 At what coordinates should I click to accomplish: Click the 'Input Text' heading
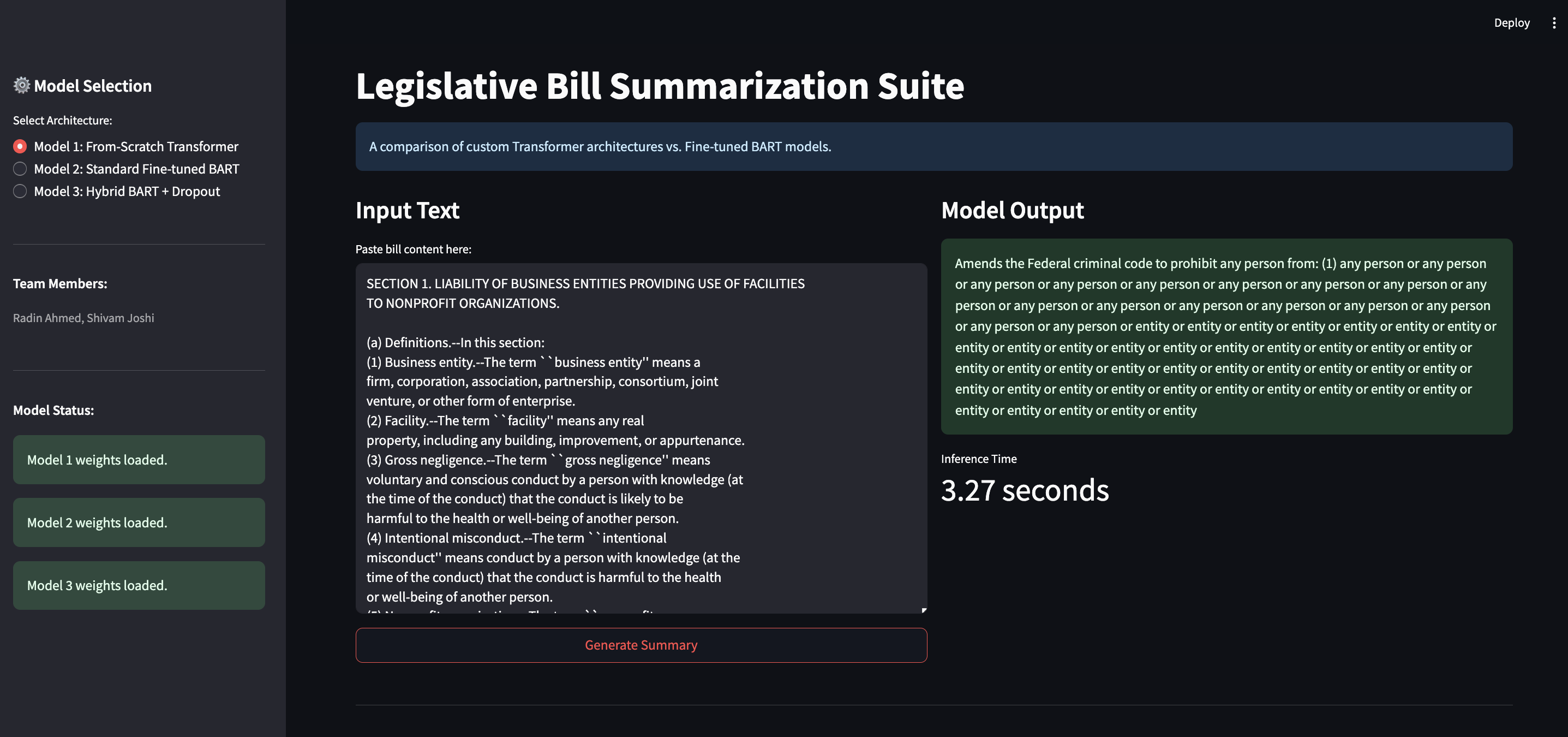pyautogui.click(x=407, y=210)
